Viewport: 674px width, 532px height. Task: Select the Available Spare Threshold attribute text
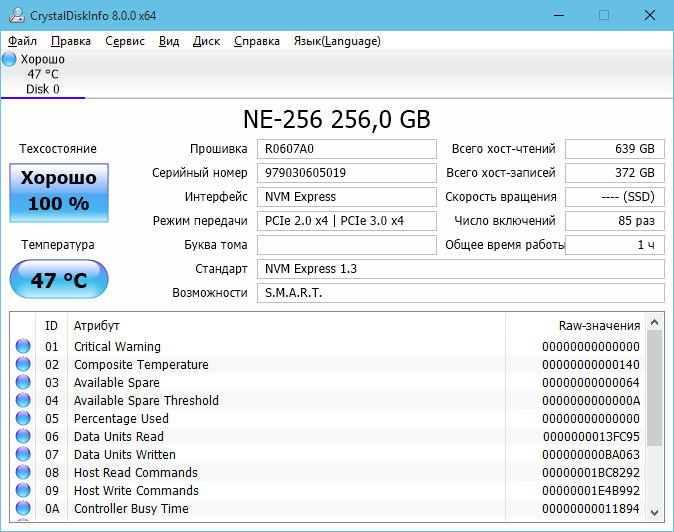pos(146,401)
